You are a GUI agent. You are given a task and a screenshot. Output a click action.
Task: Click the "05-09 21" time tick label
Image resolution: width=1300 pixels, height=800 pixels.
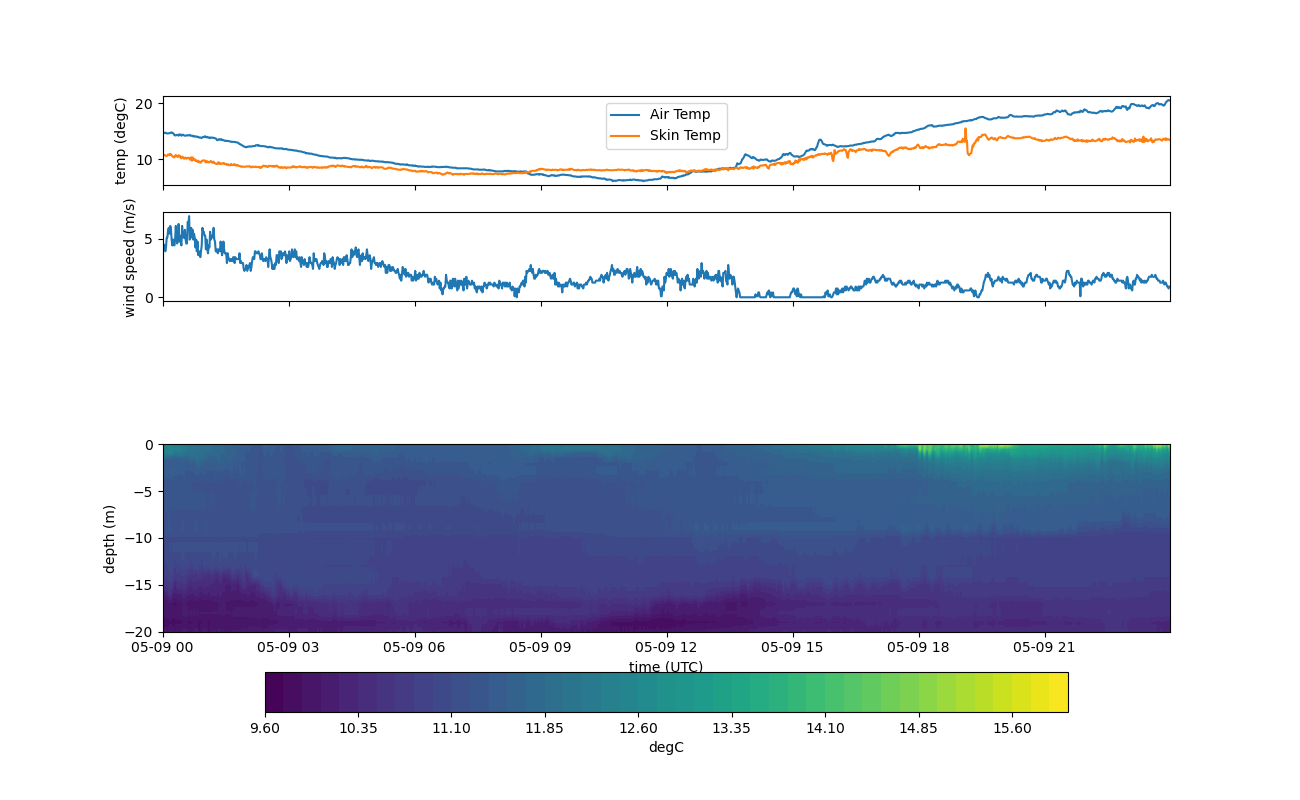(x=1045, y=647)
